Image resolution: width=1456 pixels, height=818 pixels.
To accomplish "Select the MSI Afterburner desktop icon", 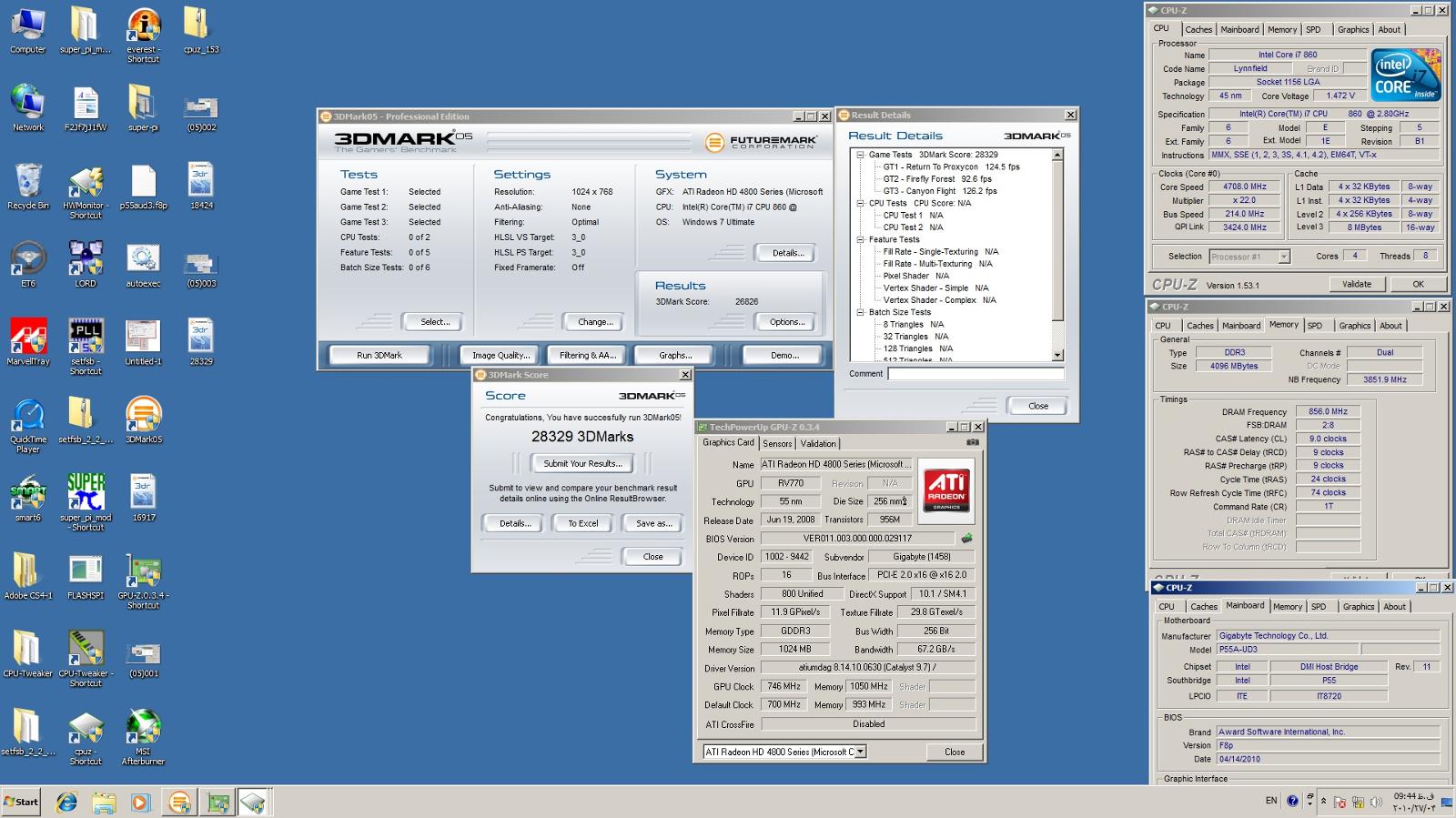I will pos(144,738).
